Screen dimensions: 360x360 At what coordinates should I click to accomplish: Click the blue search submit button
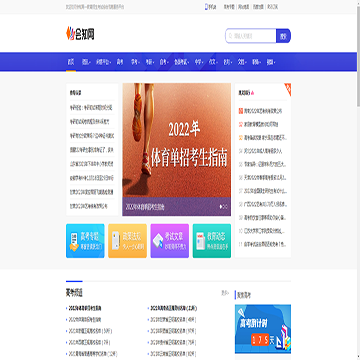point(283,36)
